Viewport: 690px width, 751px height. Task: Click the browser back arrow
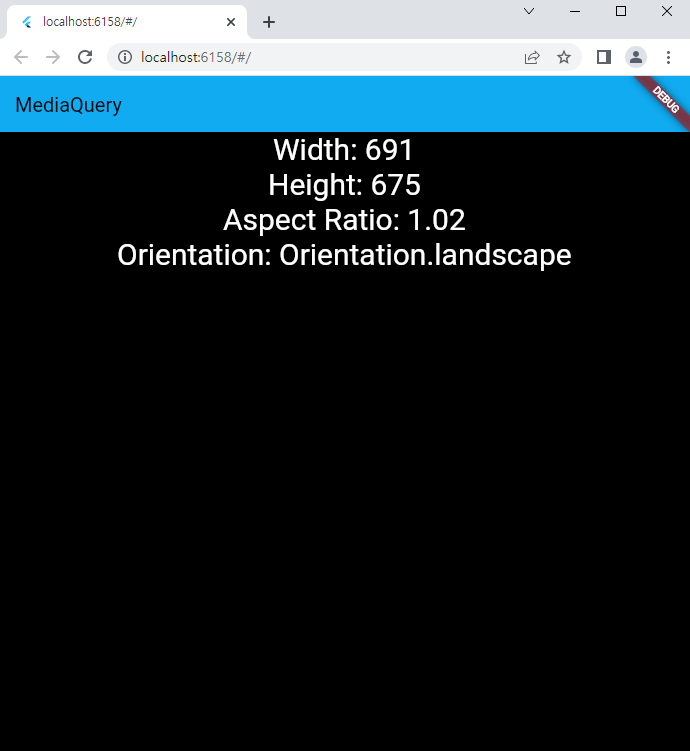[21, 57]
